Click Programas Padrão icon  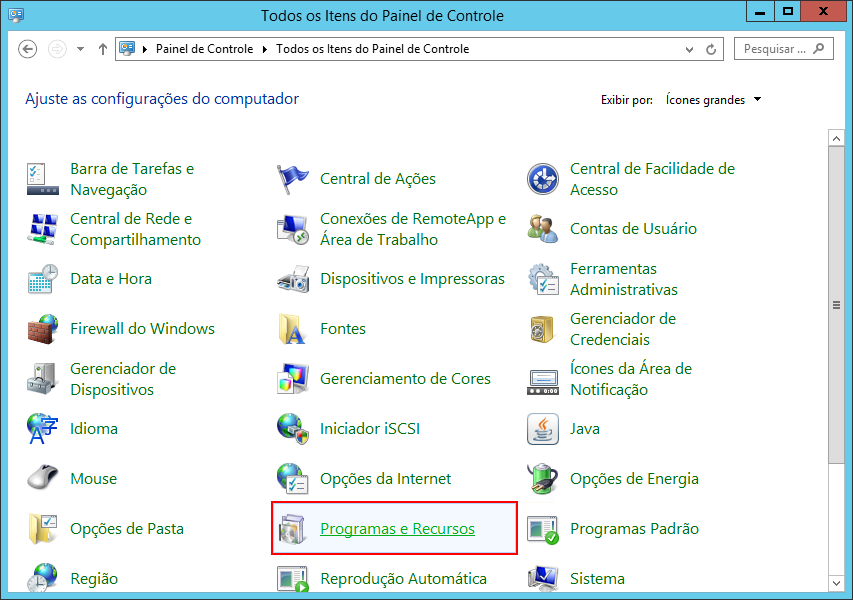coord(542,529)
